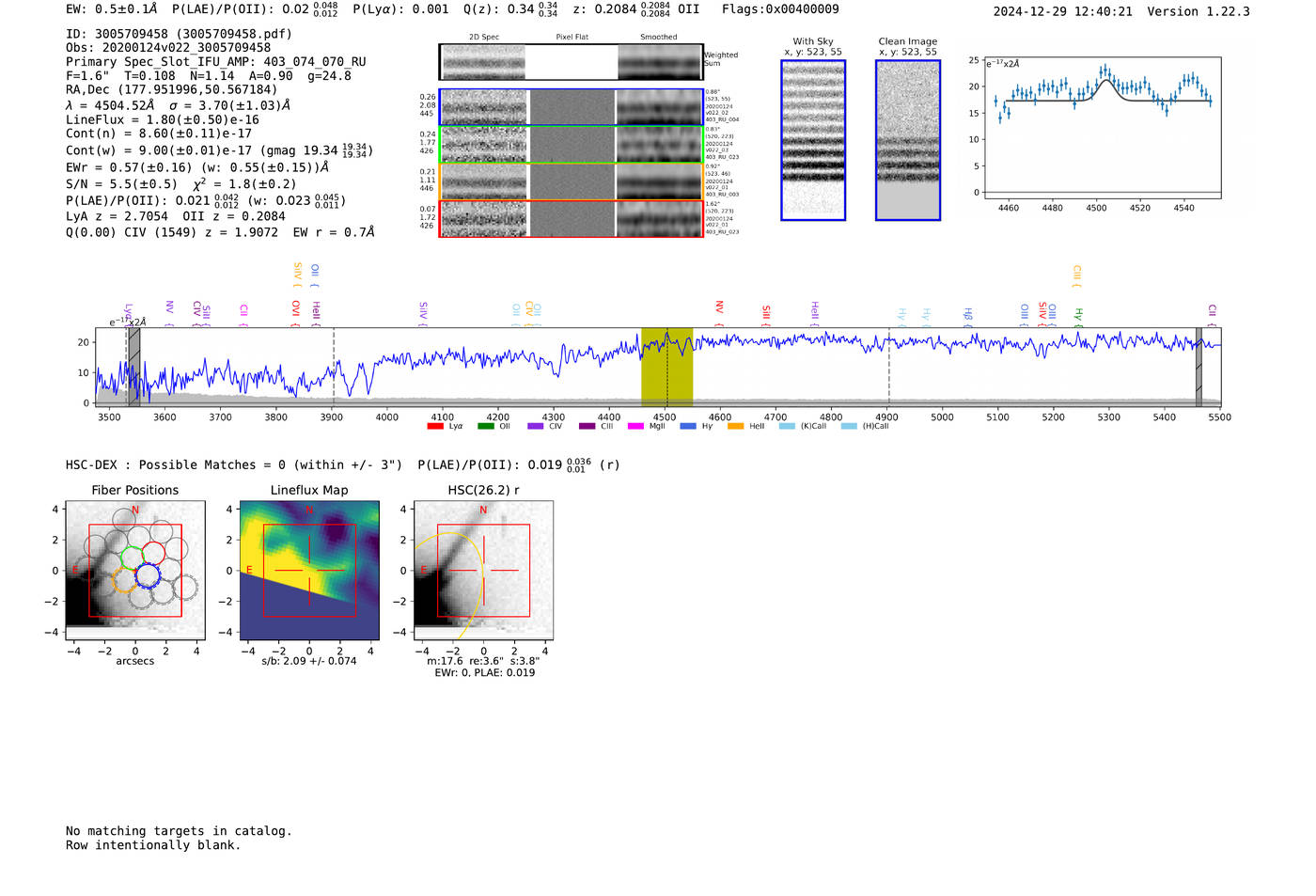The width and height of the screenshot is (1316, 896).
Task: Open the Clean Image cutout
Action: 908,140
